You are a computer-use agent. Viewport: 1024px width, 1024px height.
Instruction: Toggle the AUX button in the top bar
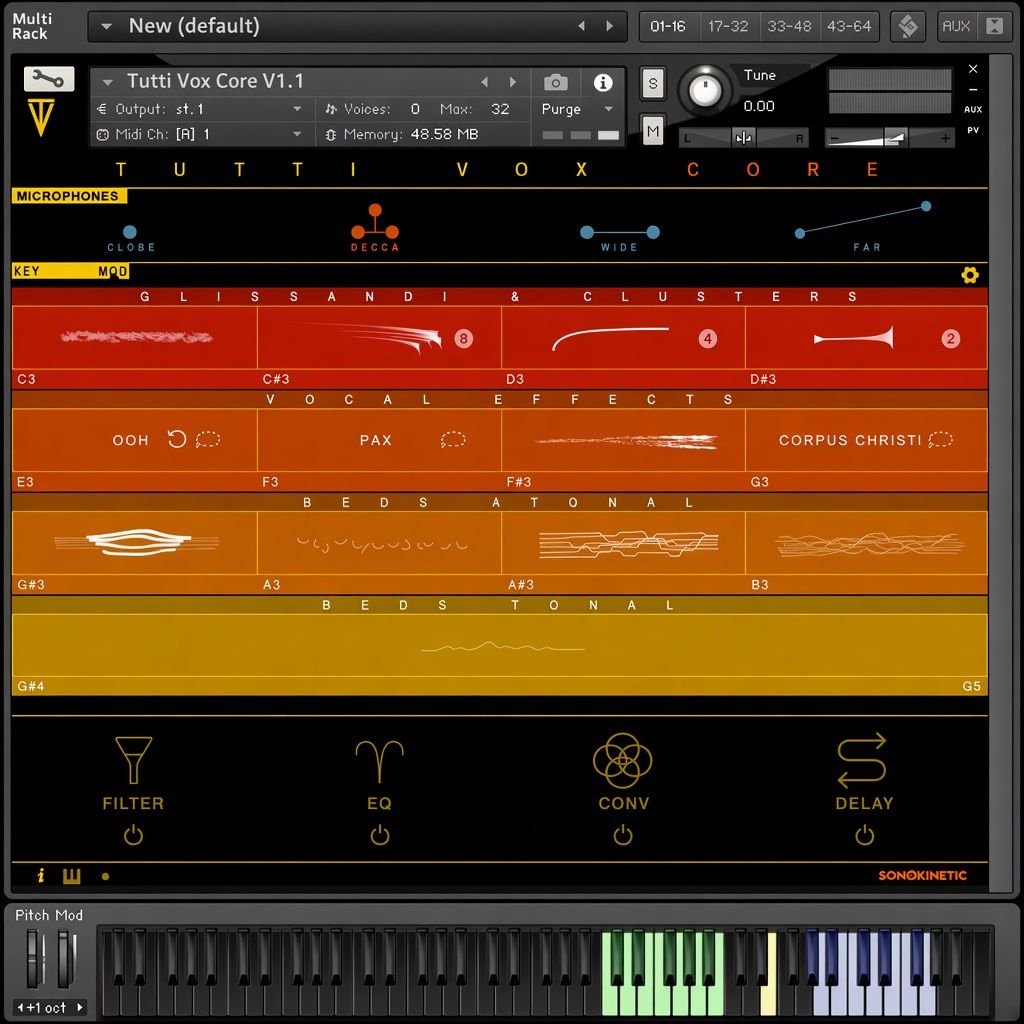tap(955, 26)
